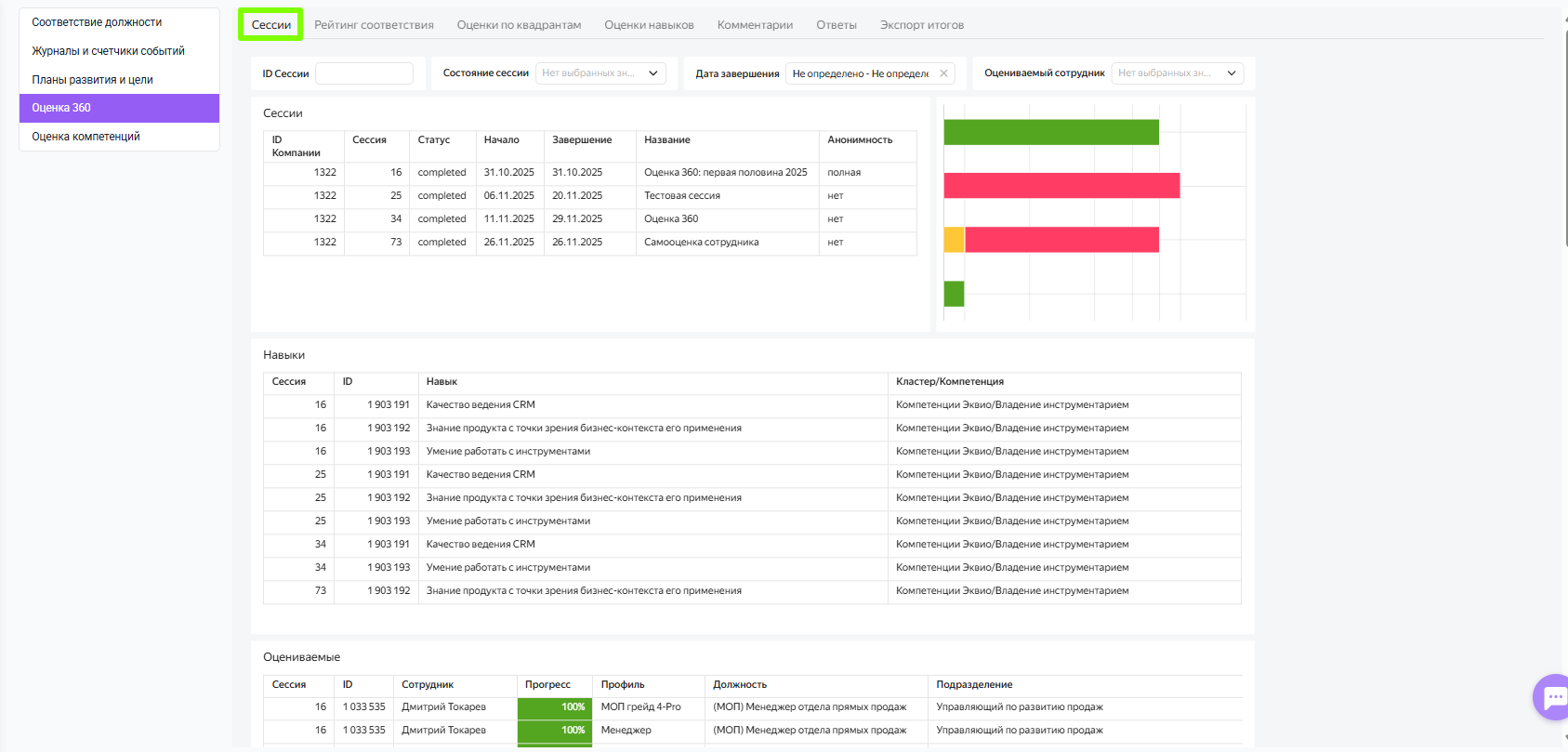
Task: Click the top green bar in chart
Action: click(x=1050, y=132)
